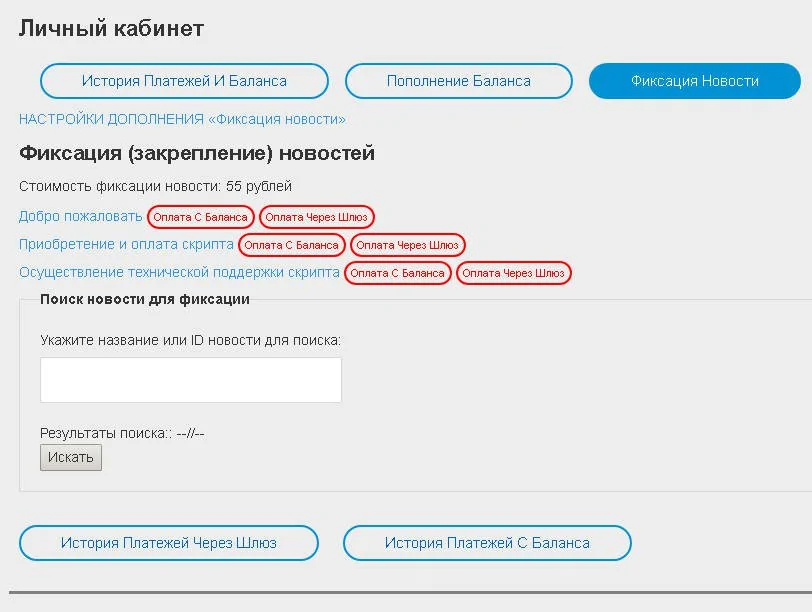The height and width of the screenshot is (612, 812).
Task: Focus the news name or ID search field
Action: 191,380
